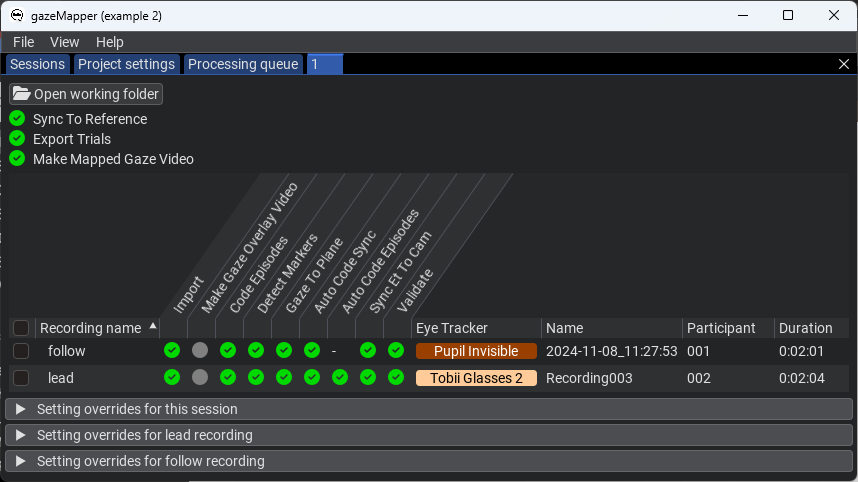Open the File menu
The height and width of the screenshot is (482, 858).
[x=24, y=42]
